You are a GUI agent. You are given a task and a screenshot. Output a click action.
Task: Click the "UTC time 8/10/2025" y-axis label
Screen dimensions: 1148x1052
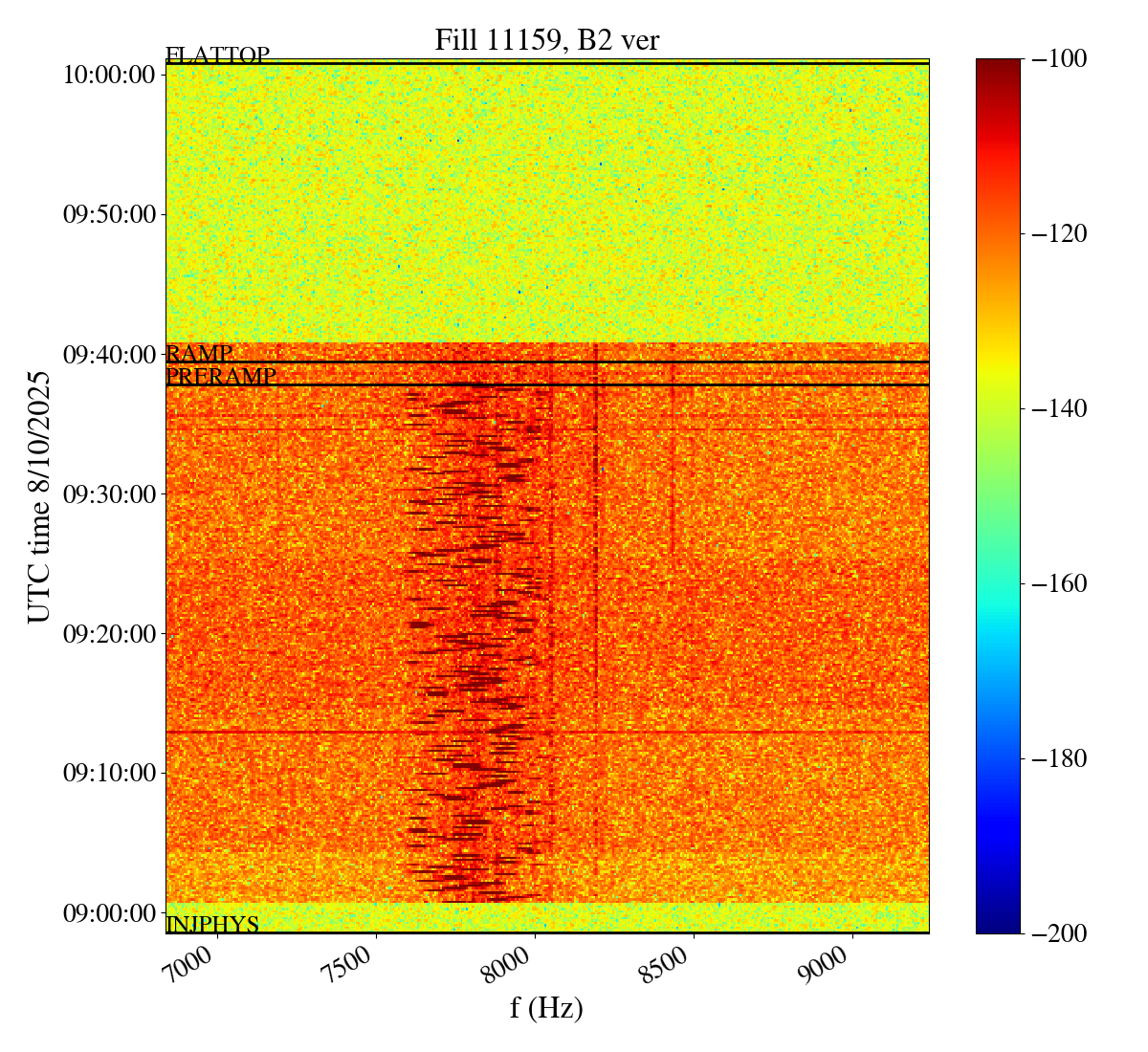point(39,496)
